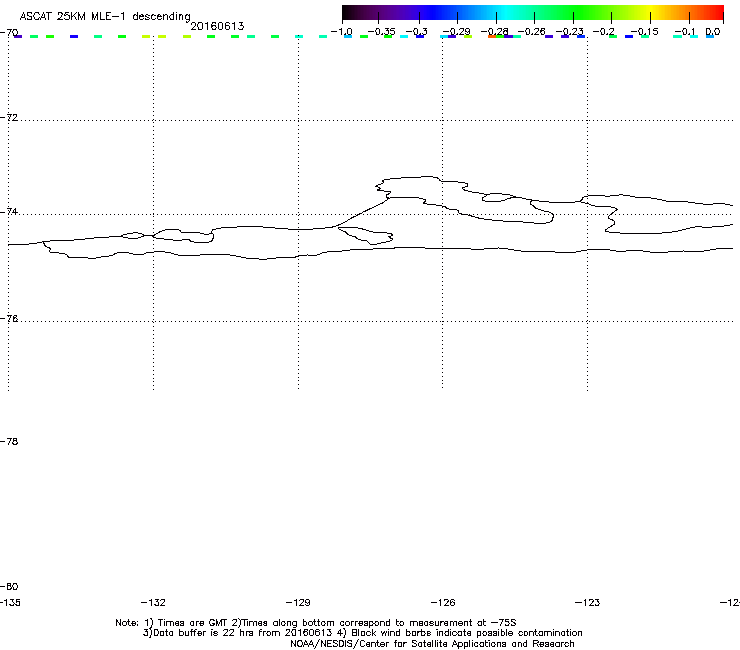The height and width of the screenshot is (650, 740).
Task: Click the note line starting Data buffer is 22 hrs
Action: [362, 633]
